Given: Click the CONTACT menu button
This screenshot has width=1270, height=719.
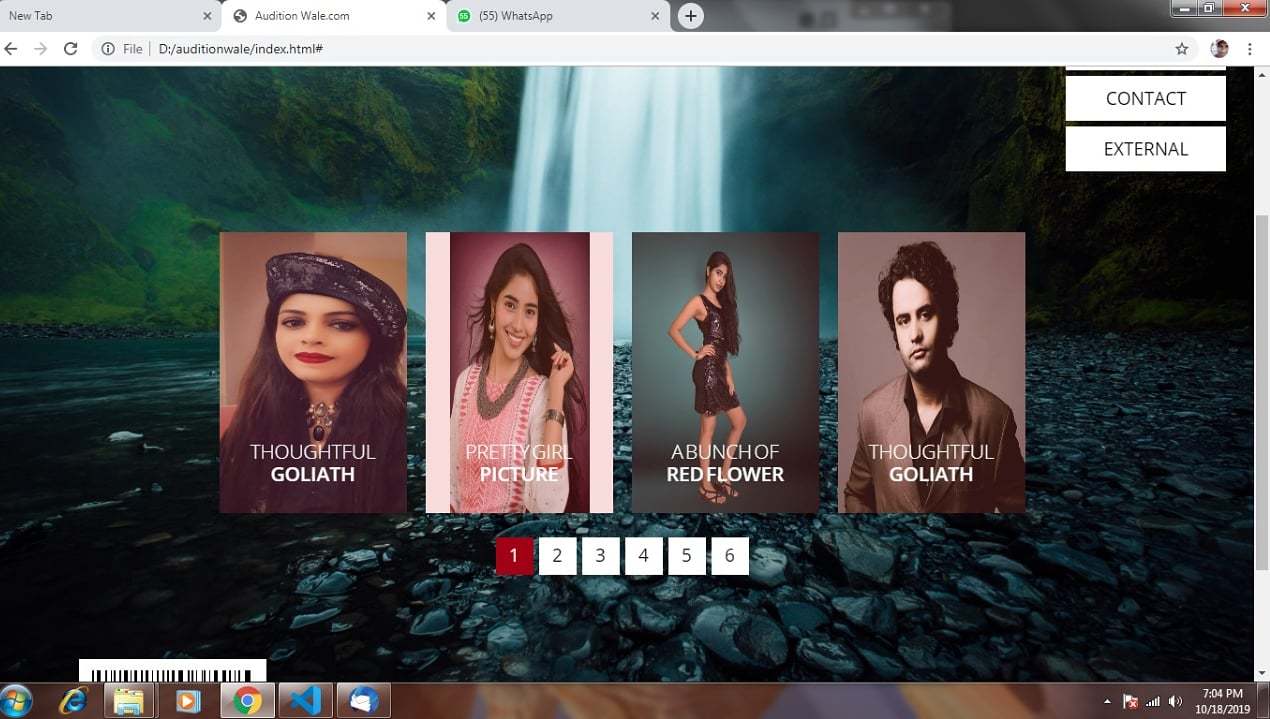Looking at the screenshot, I should [1145, 99].
